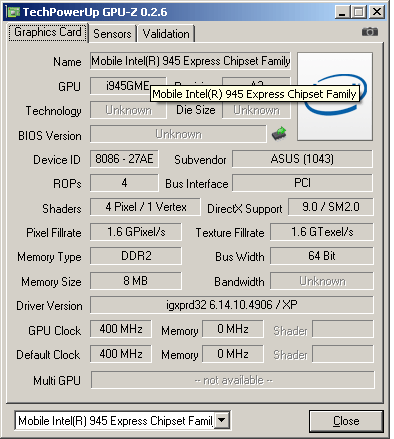
Task: Click the Bus Interface value PCI
Action: tap(302, 183)
